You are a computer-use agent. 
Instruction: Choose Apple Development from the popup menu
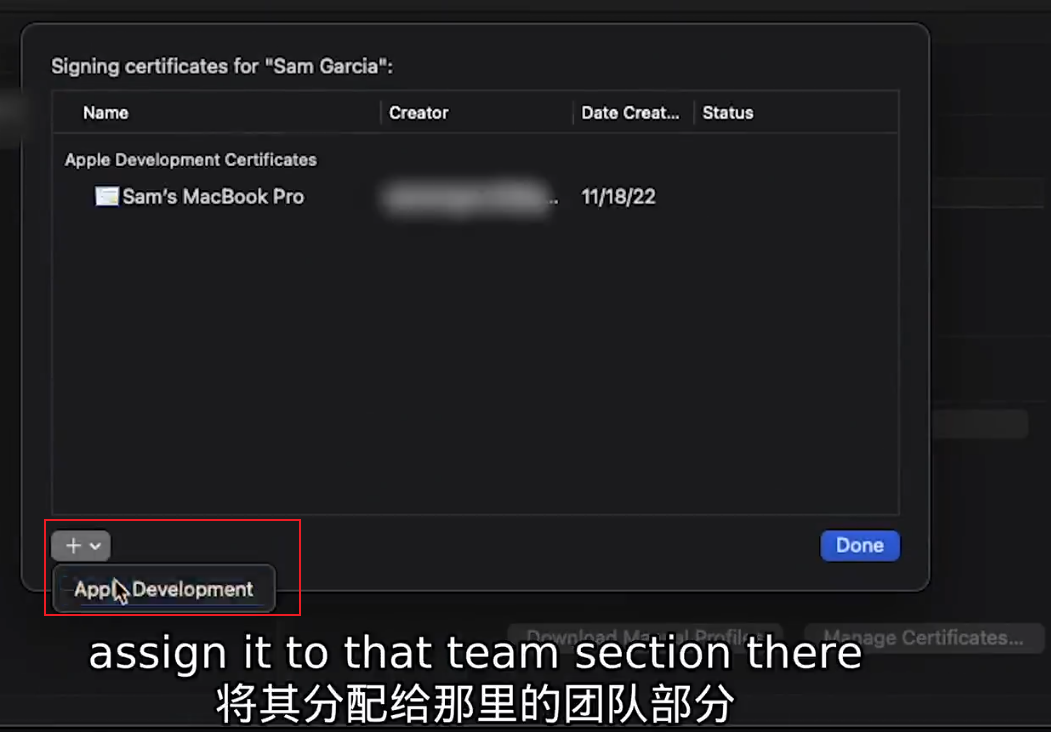tap(164, 589)
